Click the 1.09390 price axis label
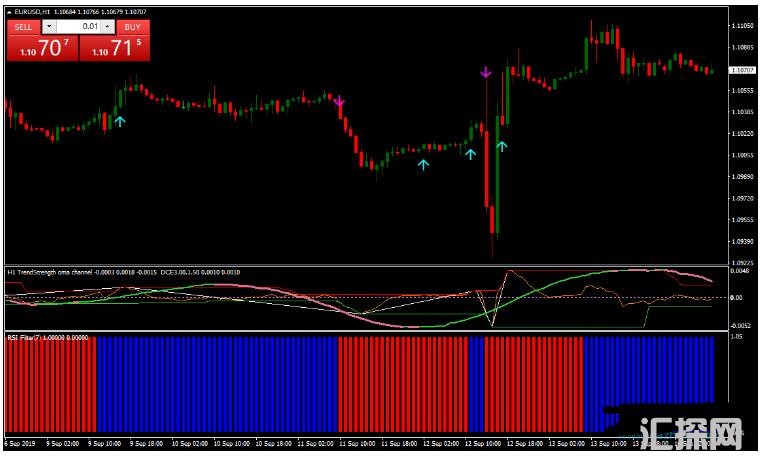Screen dimensions: 762x458 pyautogui.click(x=743, y=241)
